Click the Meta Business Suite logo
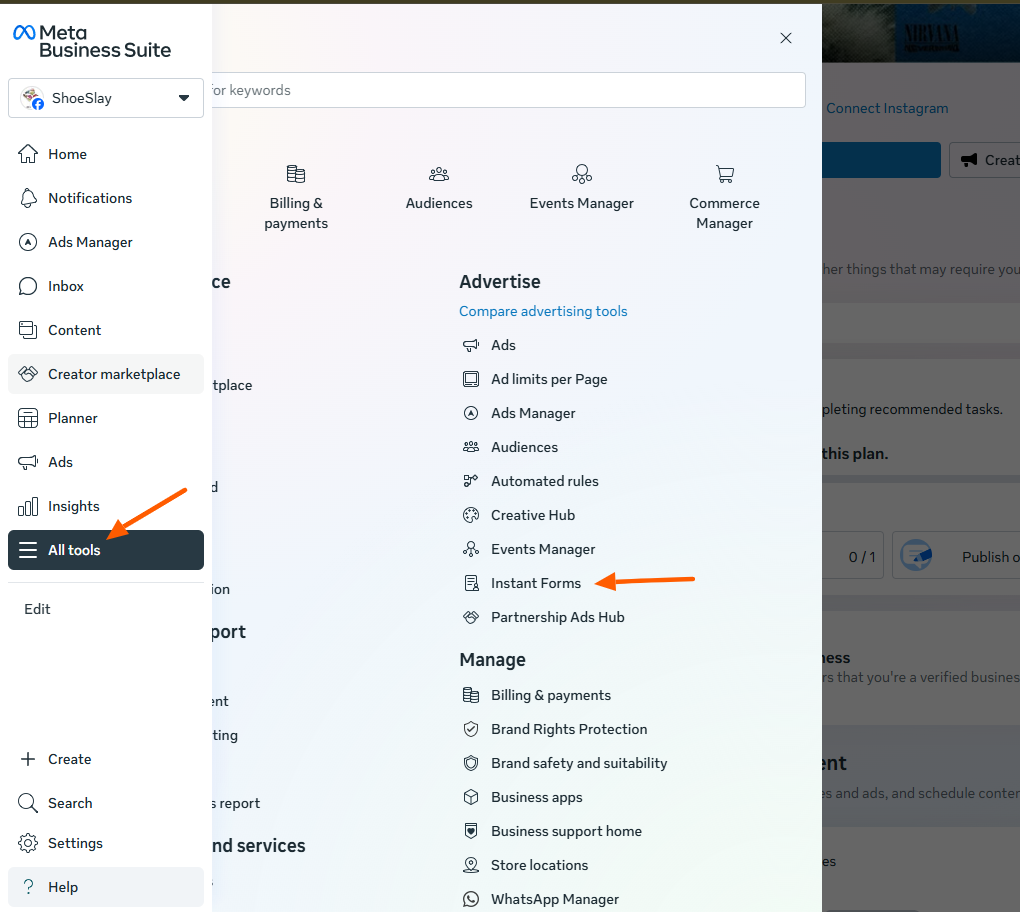This screenshot has width=1020, height=912. [x=92, y=42]
